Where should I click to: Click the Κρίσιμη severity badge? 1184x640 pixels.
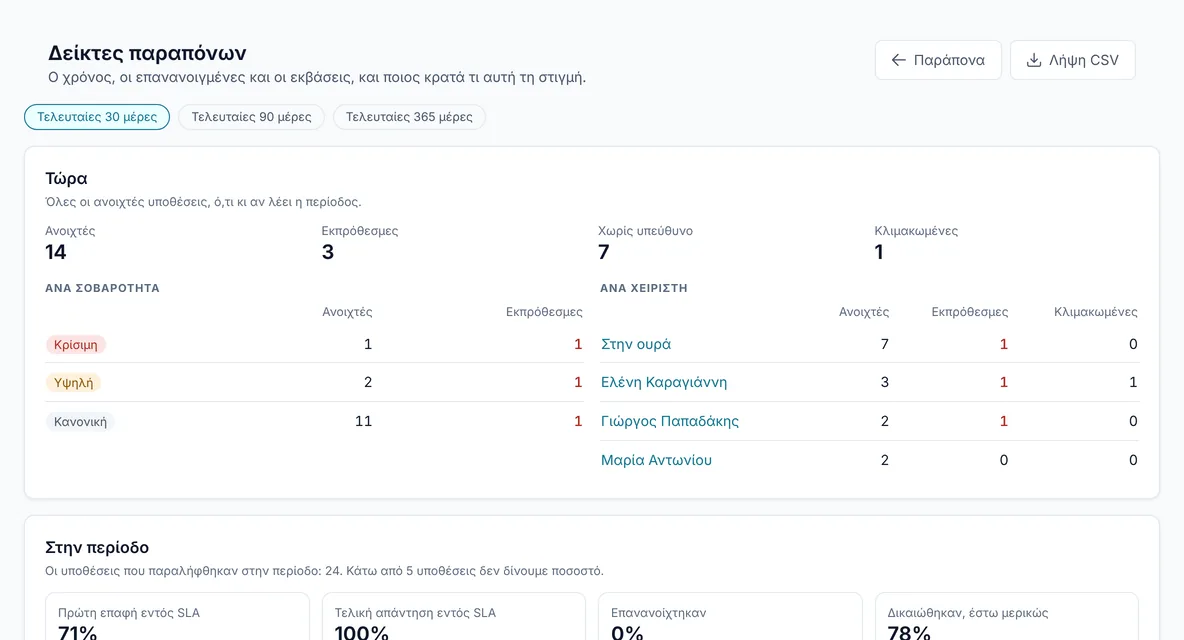point(76,345)
